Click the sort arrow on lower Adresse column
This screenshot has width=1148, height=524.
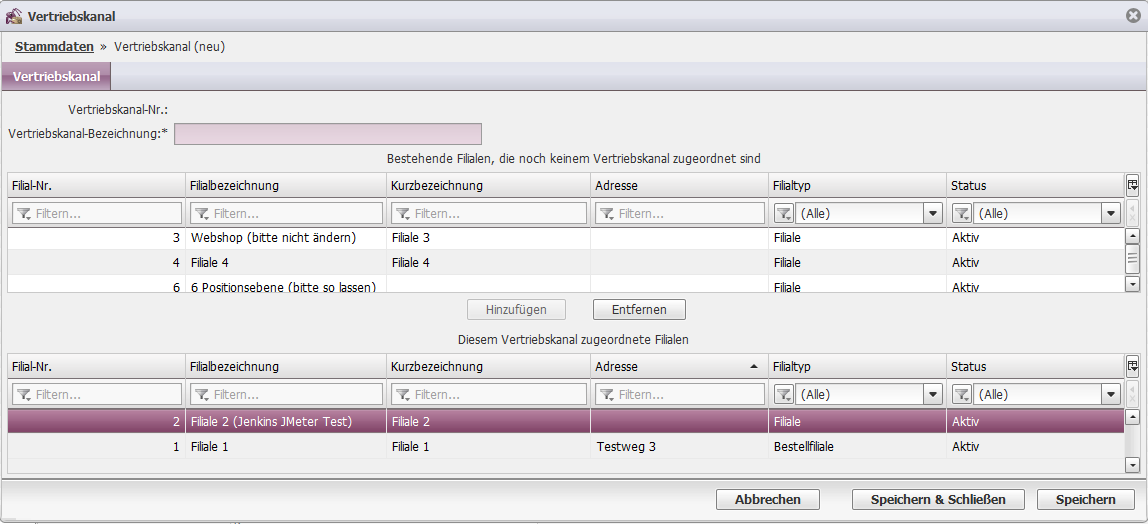click(x=754, y=367)
